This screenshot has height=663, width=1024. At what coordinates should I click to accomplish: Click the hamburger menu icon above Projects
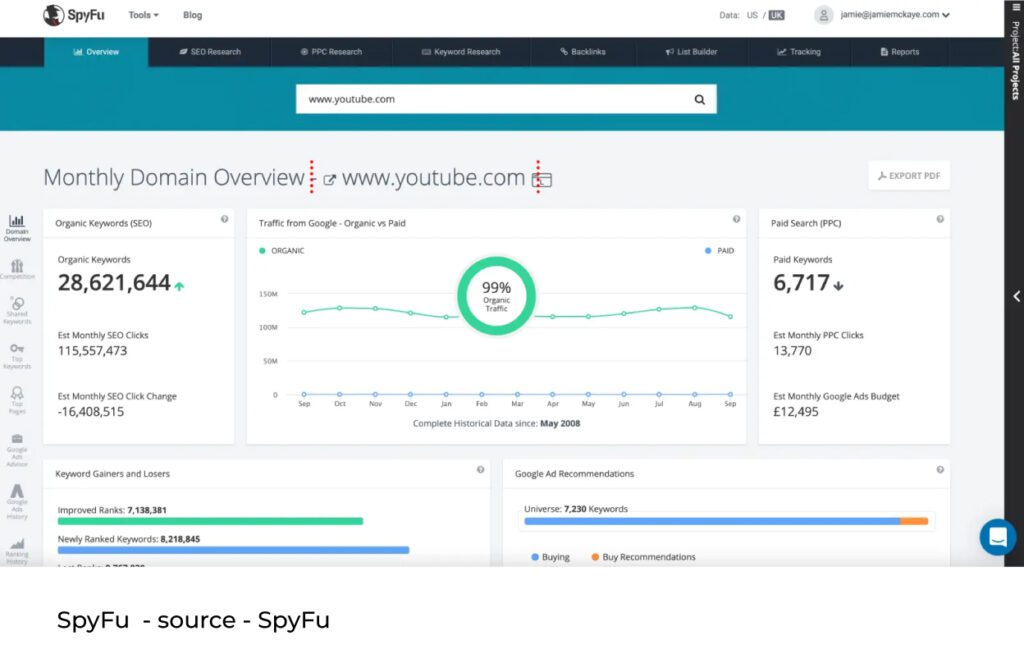(x=1016, y=7)
